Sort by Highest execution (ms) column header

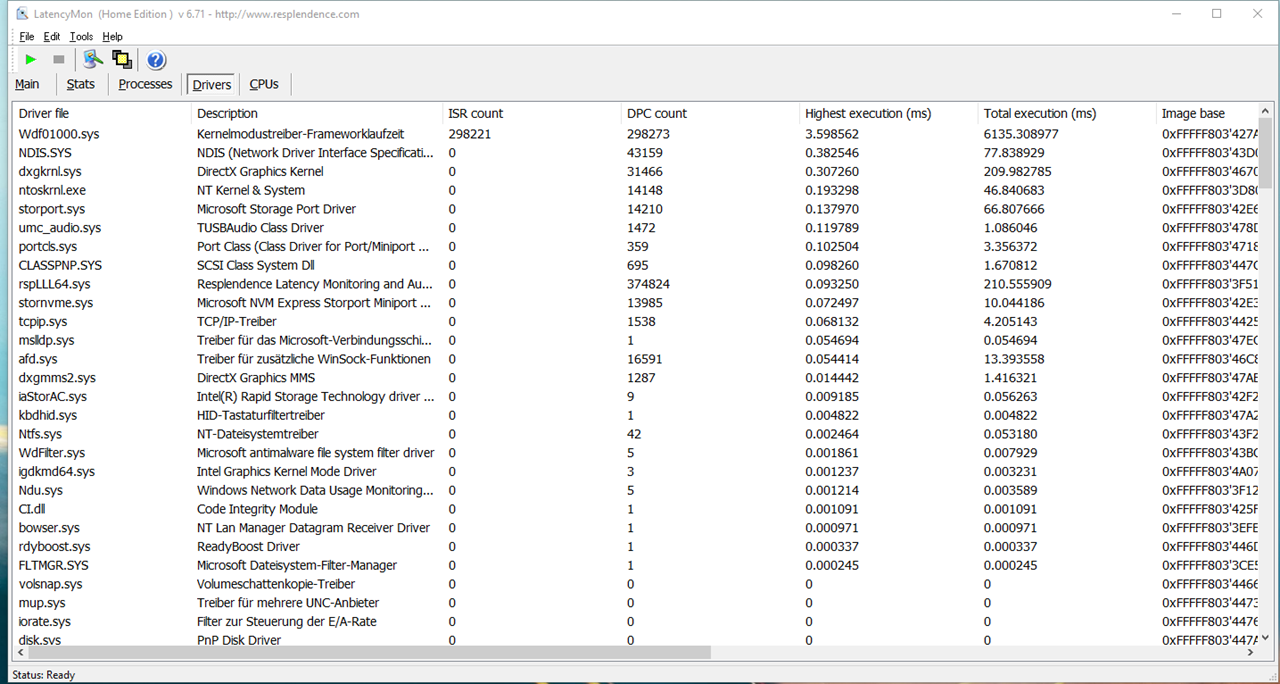(x=889, y=113)
